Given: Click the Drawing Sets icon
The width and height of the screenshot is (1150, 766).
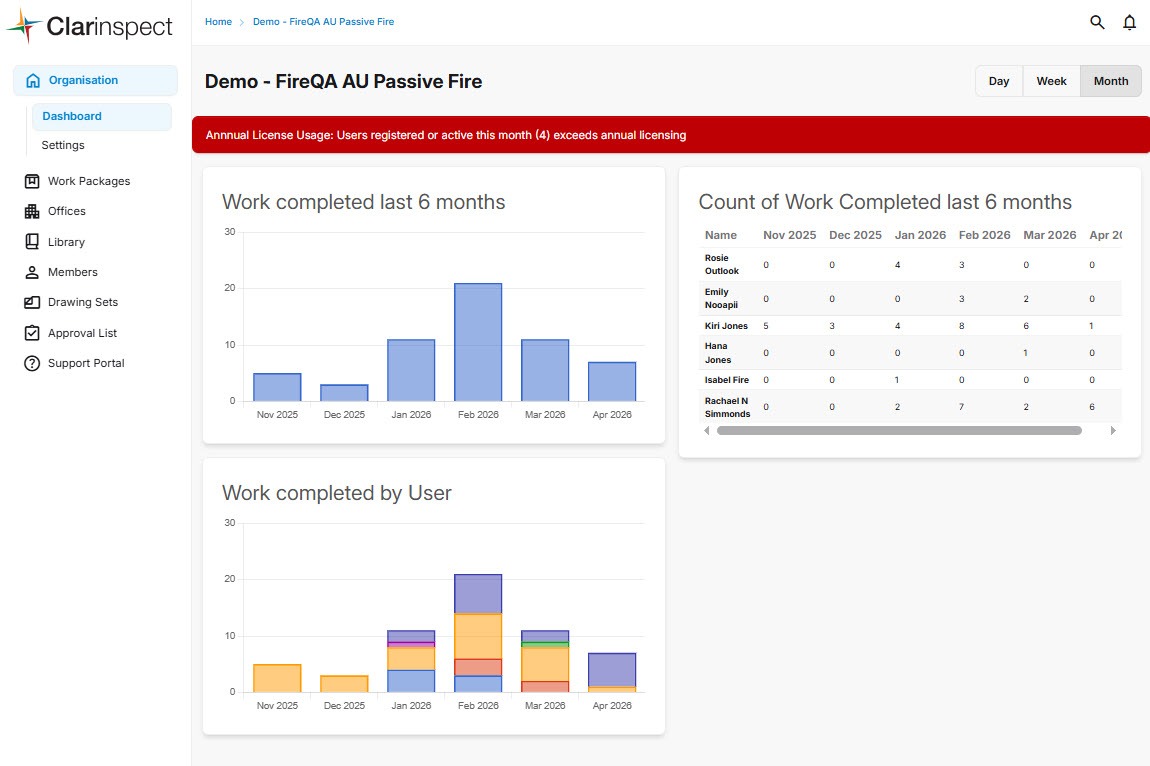Looking at the screenshot, I should 31,302.
